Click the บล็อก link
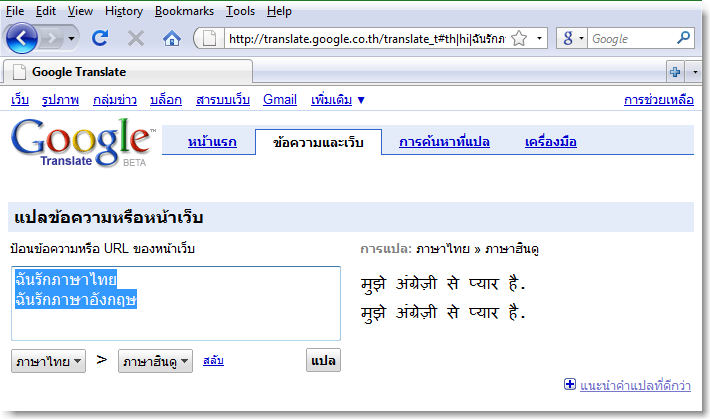The image size is (710, 419). (x=166, y=100)
